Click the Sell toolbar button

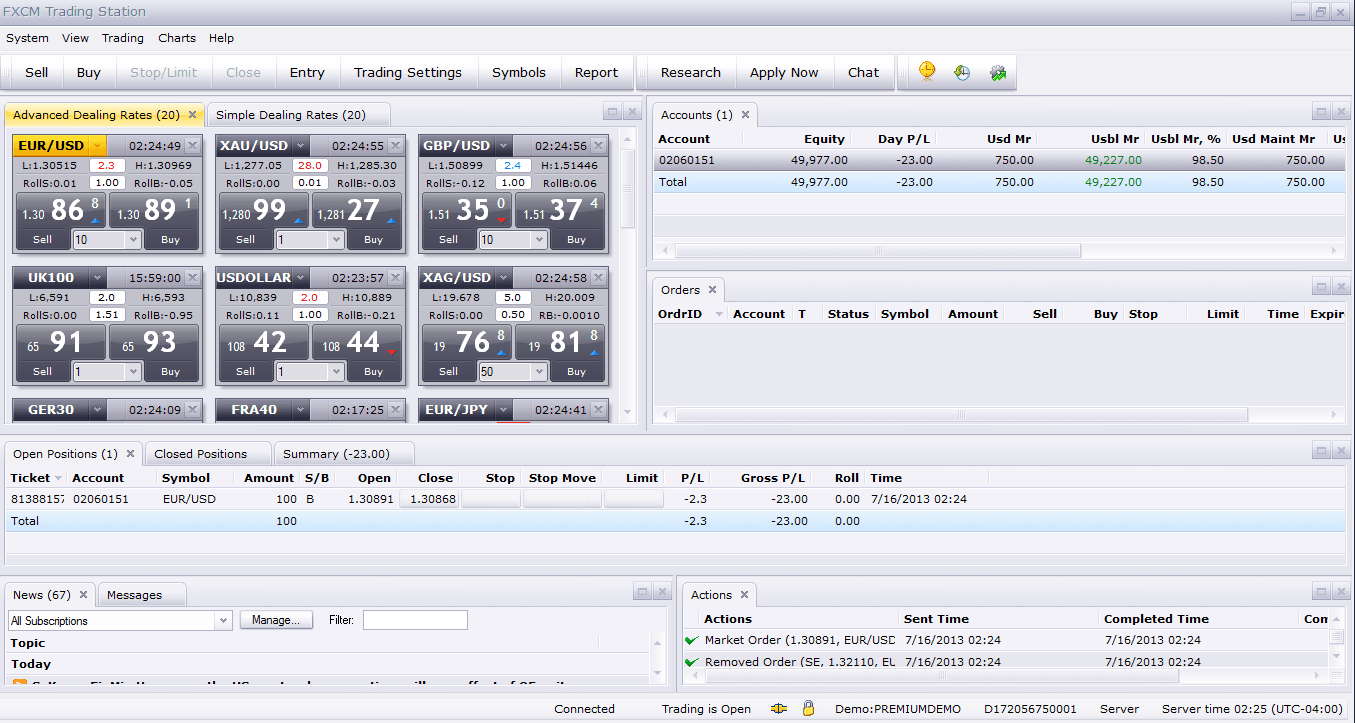(x=37, y=72)
